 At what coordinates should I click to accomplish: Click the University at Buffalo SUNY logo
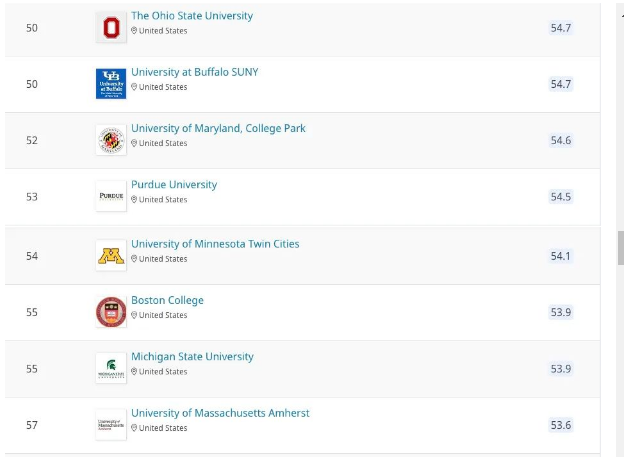coord(111,84)
